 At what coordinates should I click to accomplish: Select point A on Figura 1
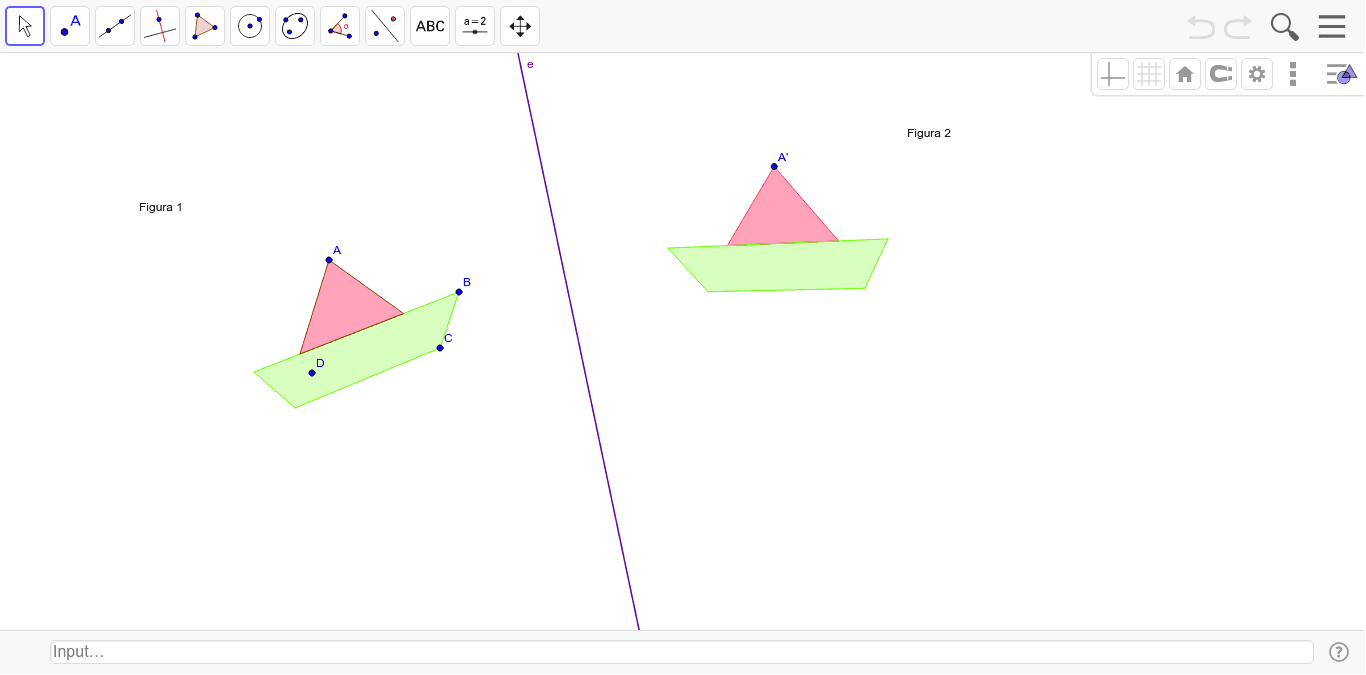(329, 260)
